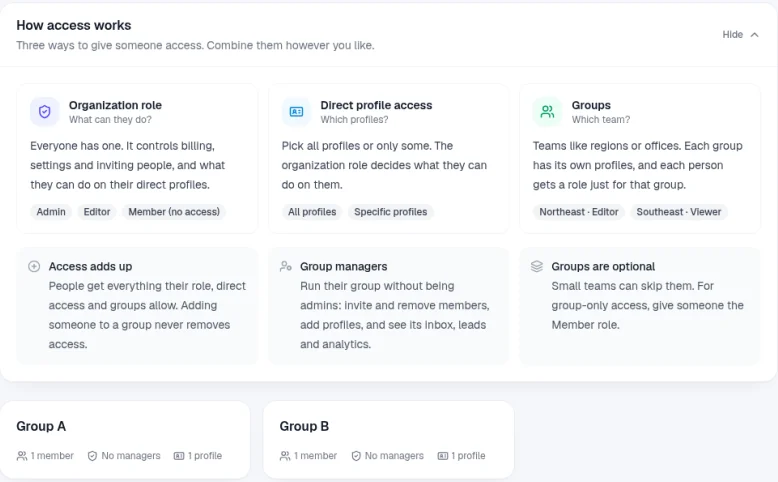Click the members icon in Group B card

pos(285,456)
